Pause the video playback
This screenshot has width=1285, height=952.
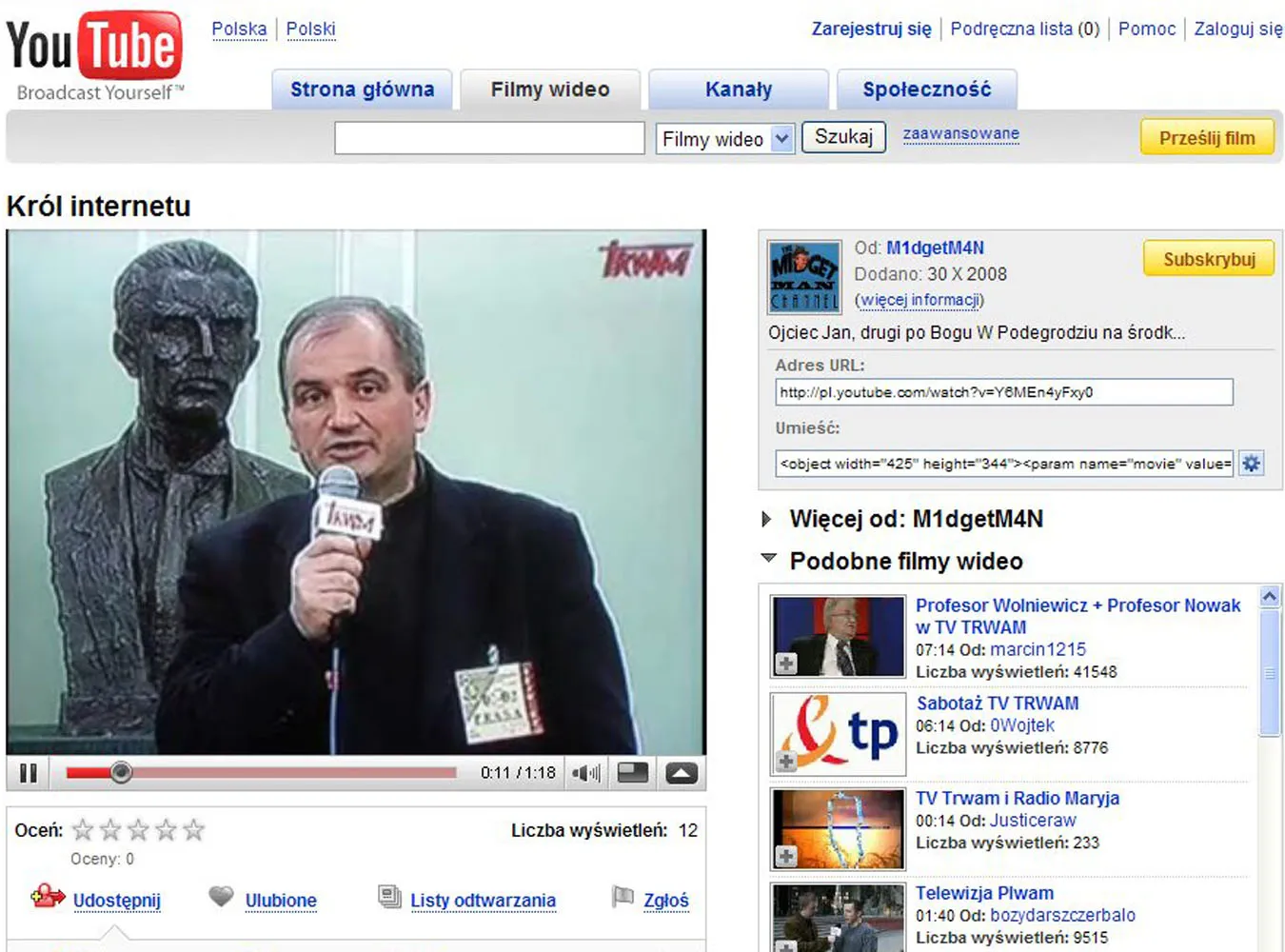click(x=29, y=773)
